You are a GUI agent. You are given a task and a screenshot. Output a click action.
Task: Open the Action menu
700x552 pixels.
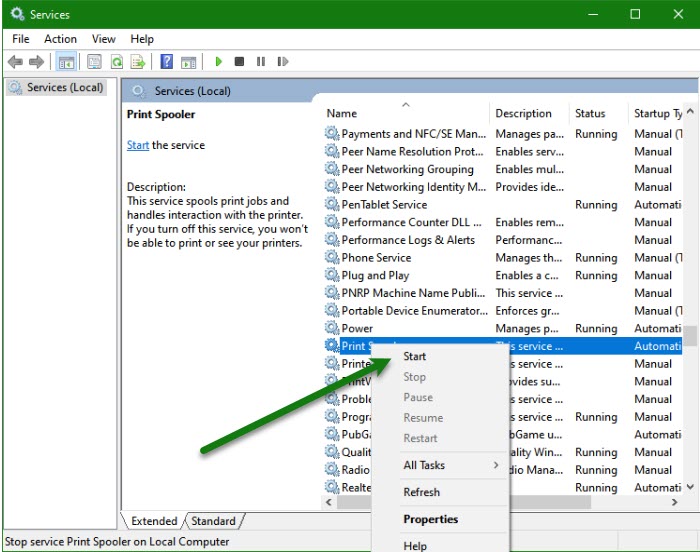pos(60,39)
